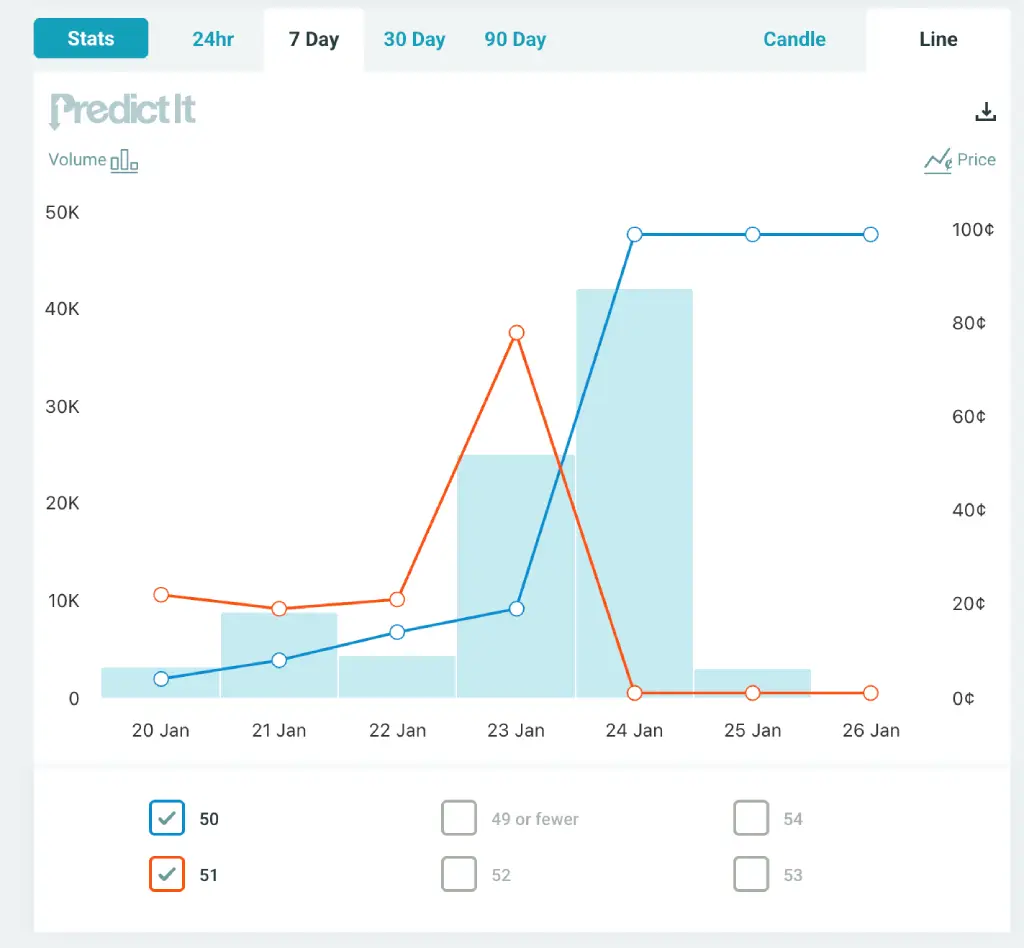Click the '23 Jan' axis label
Screen dimensions: 1024x948
pyautogui.click(x=516, y=731)
